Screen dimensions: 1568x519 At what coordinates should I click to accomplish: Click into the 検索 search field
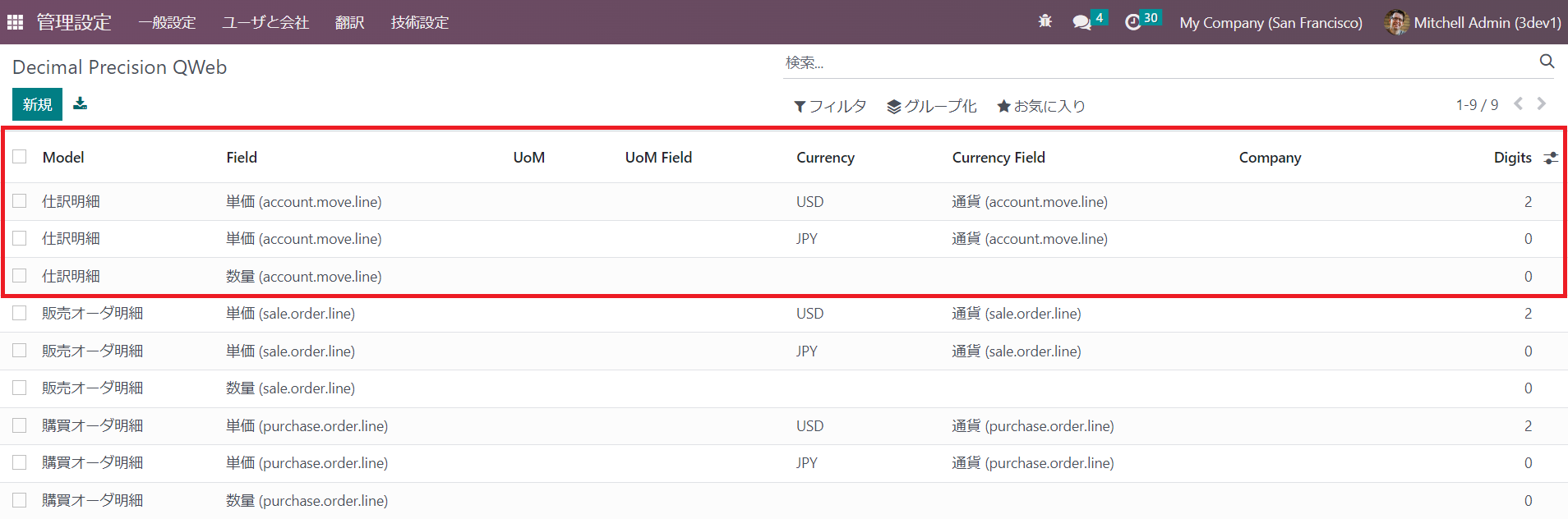[x=1151, y=62]
